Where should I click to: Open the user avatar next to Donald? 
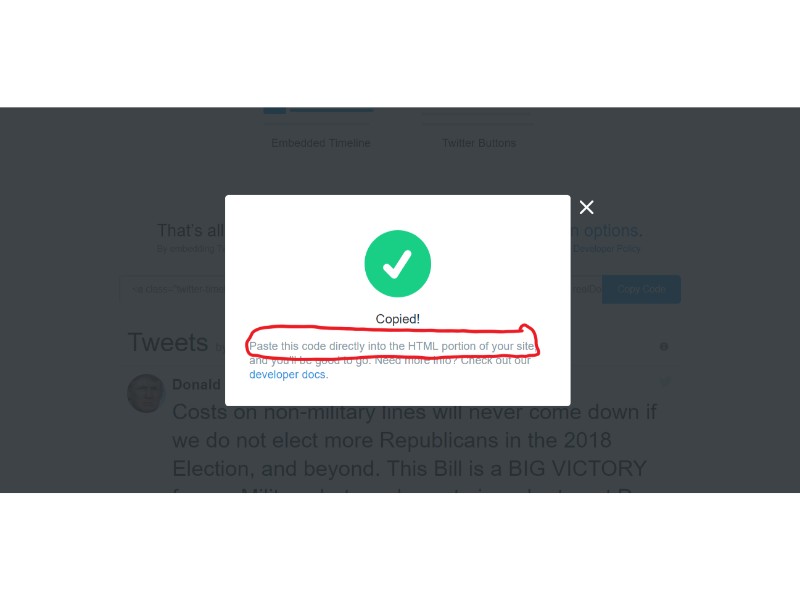point(146,393)
